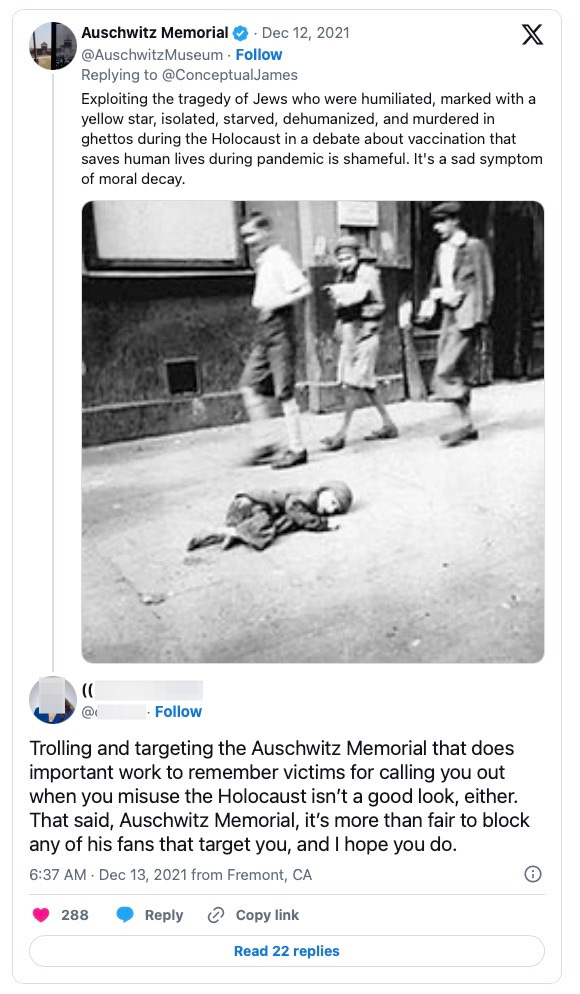Click the Copy link text
580x994 pixels.
point(267,915)
